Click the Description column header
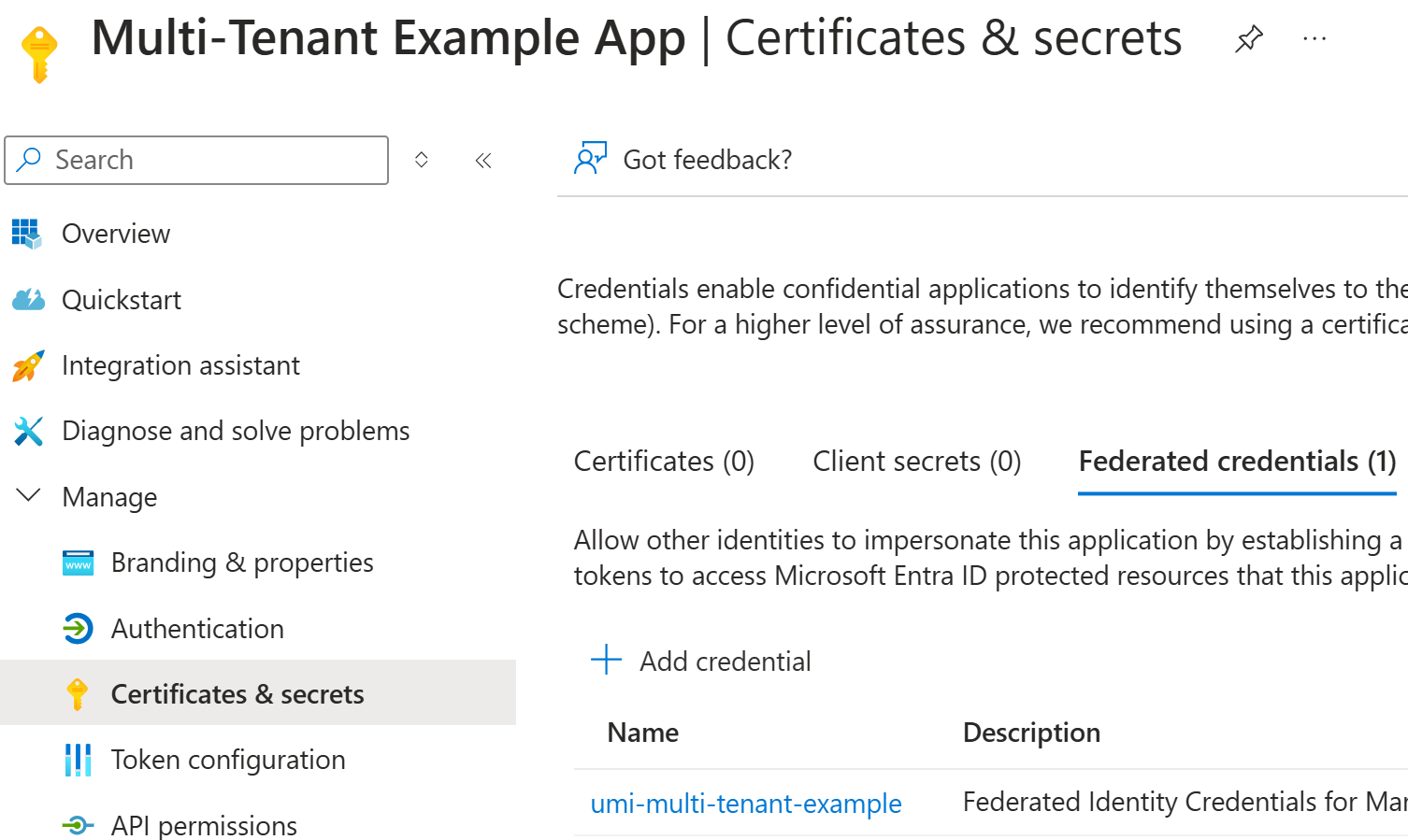 point(1031,733)
